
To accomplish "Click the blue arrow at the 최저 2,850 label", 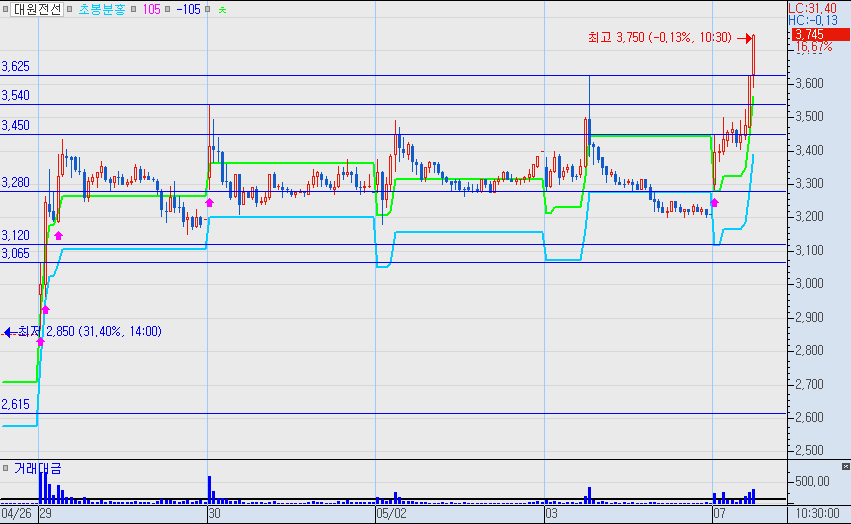I will [9, 332].
